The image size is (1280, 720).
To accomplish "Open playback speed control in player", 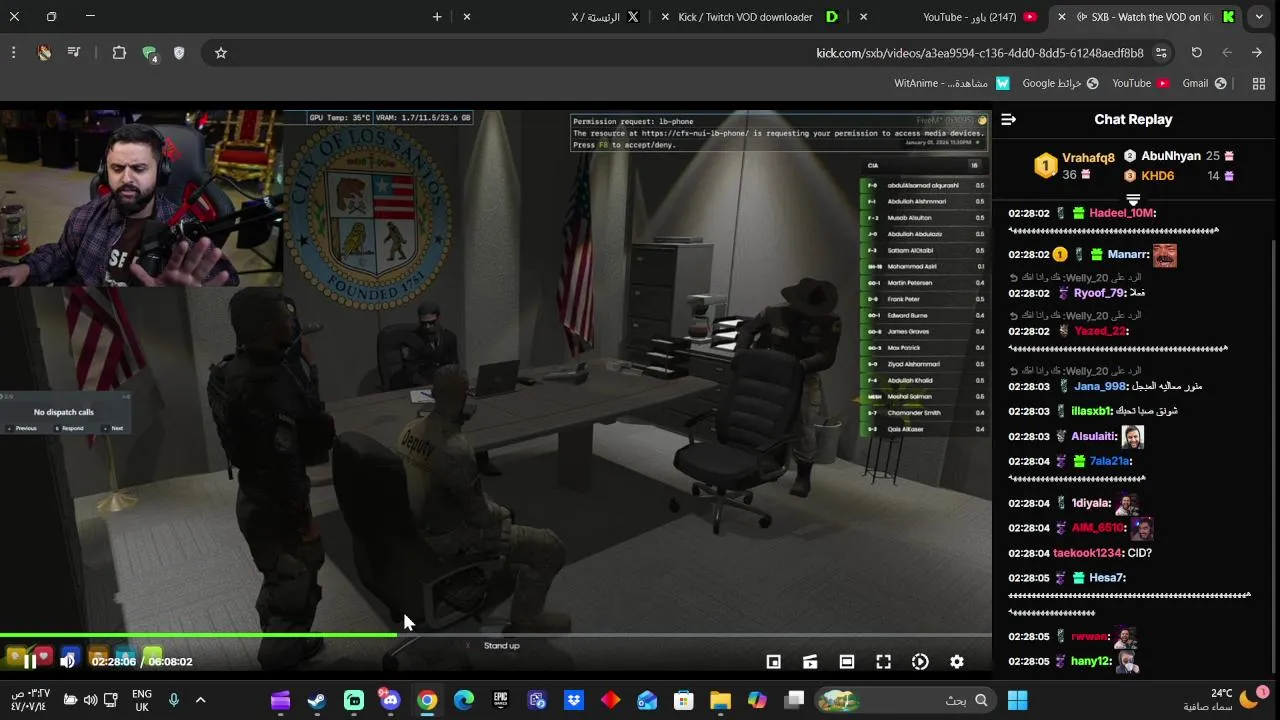I will click(x=920, y=661).
